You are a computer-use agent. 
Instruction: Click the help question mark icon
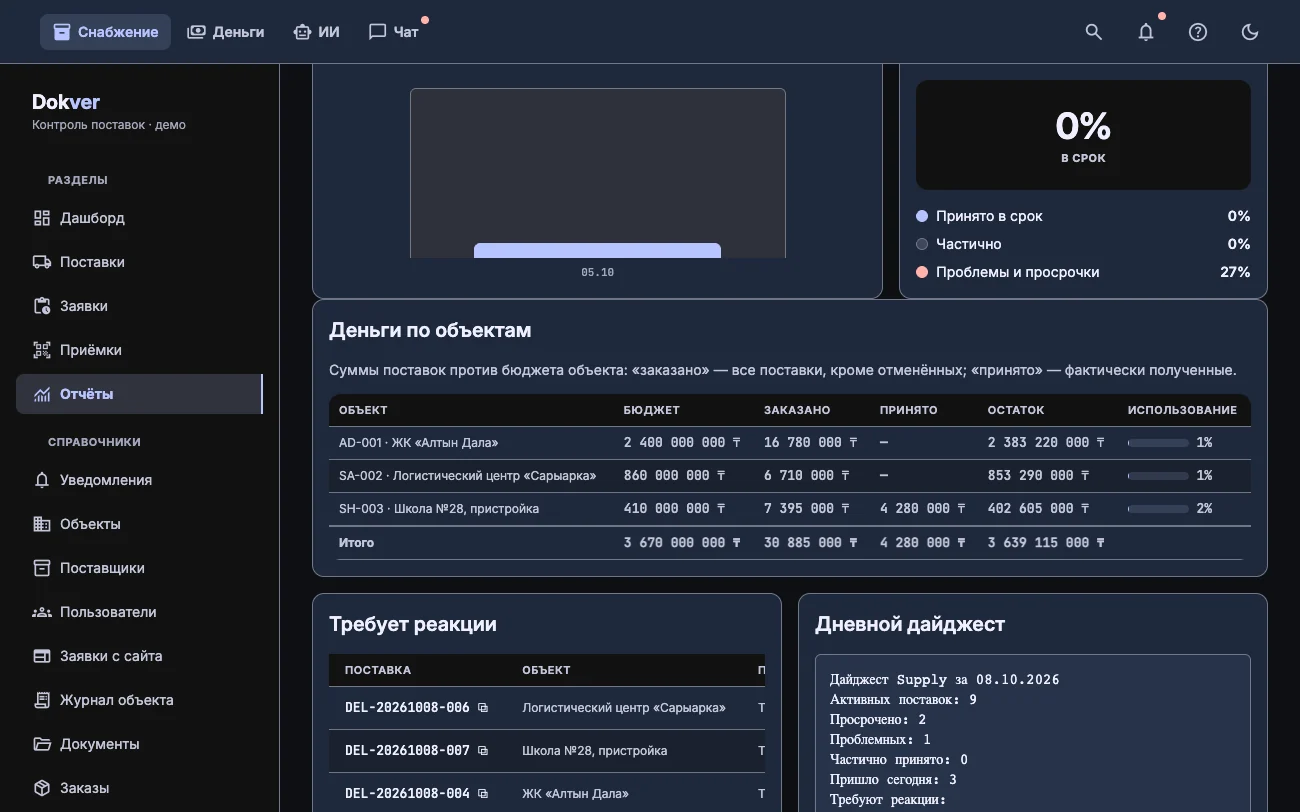point(1198,32)
